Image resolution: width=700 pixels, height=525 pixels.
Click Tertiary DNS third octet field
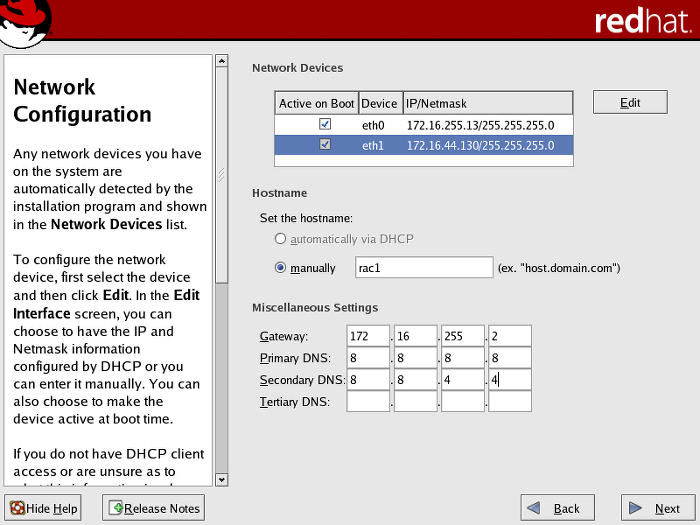pos(463,401)
